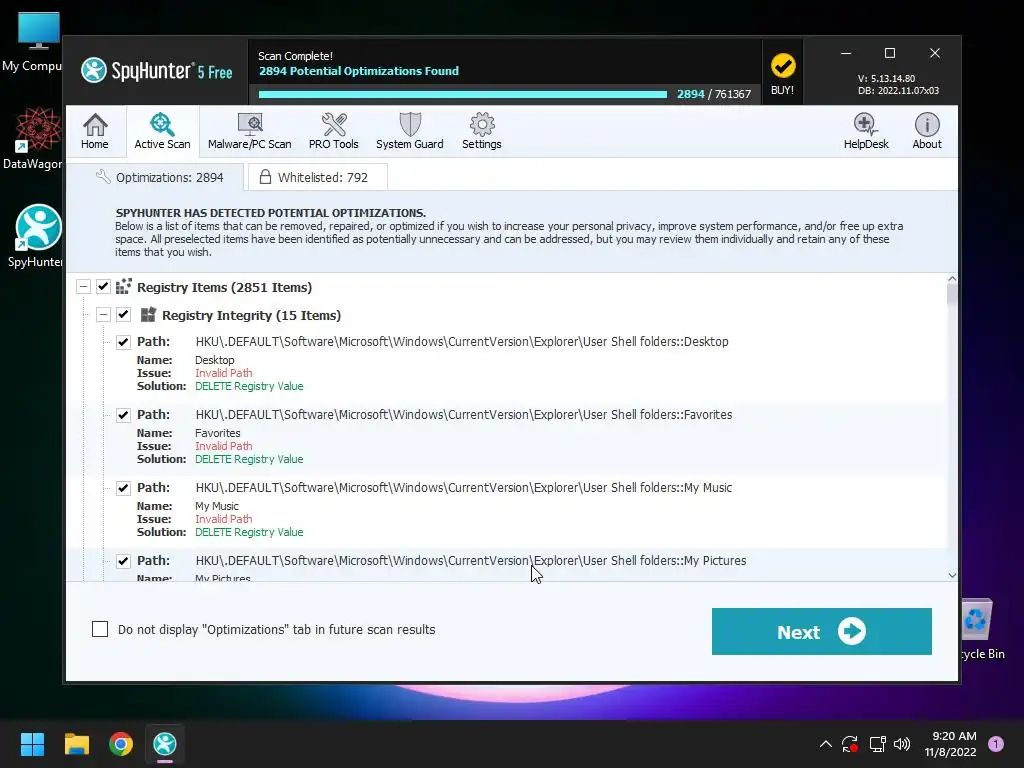Image resolution: width=1024 pixels, height=768 pixels.
Task: Open the Home section
Action: coord(95,131)
